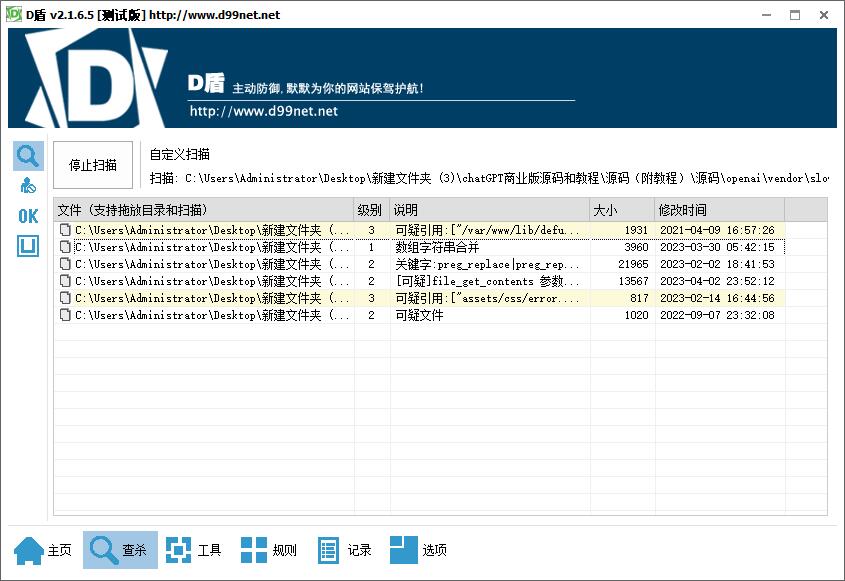Click the http://www.d99net.net link in banner
Image resolution: width=845 pixels, height=581 pixels.
tap(264, 111)
